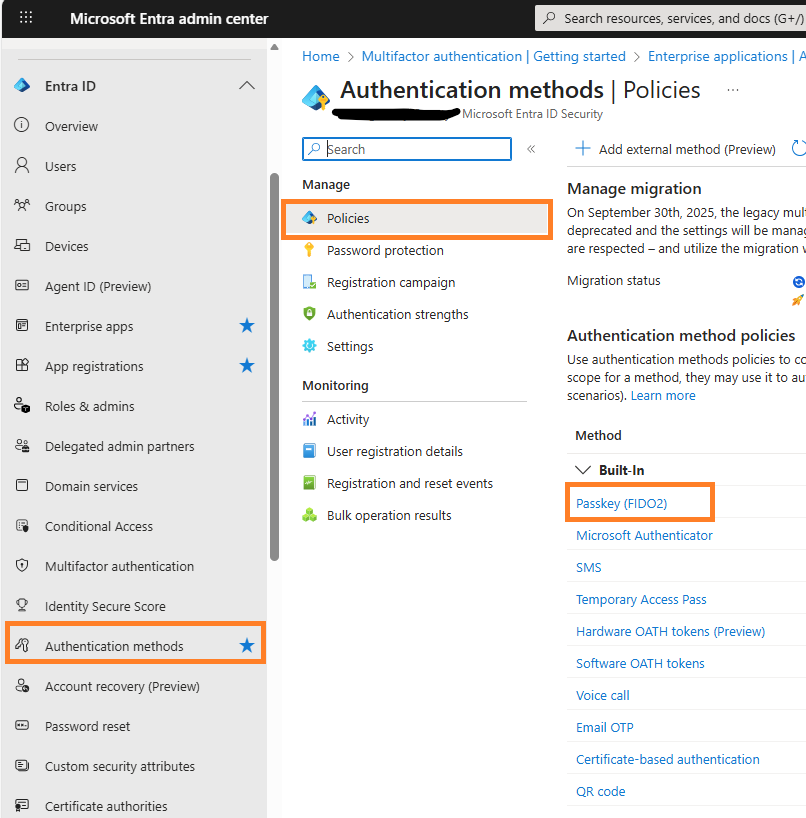Click inside the policies Search box
Screen dimensions: 806x818
406,148
